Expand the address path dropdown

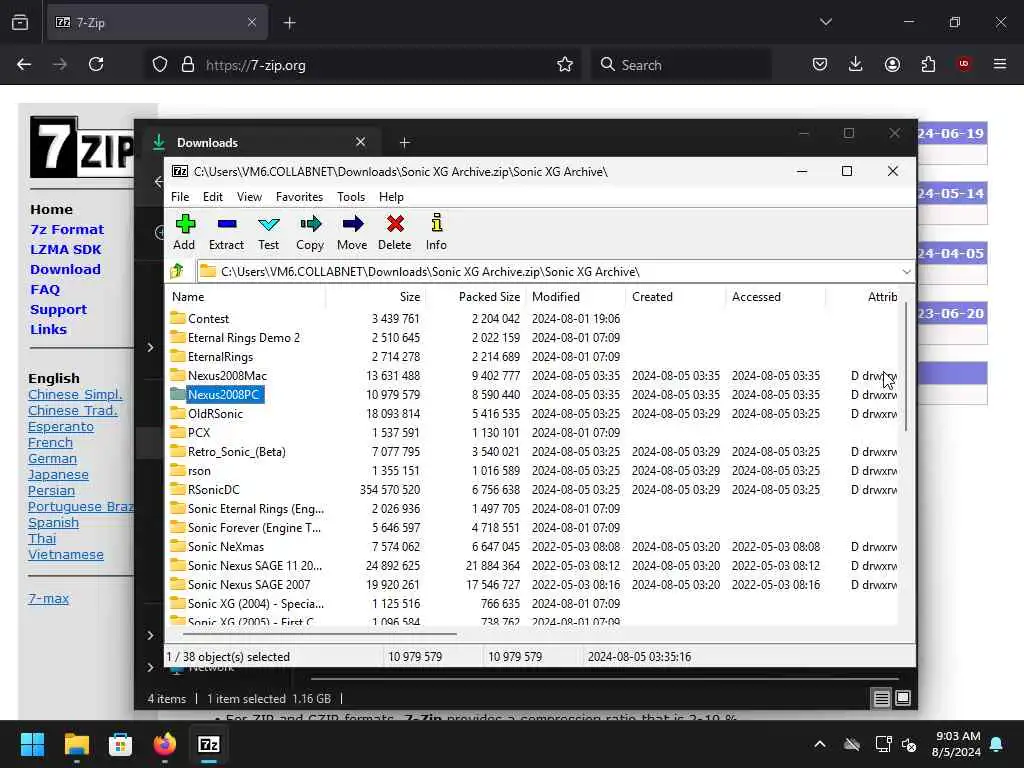(906, 272)
